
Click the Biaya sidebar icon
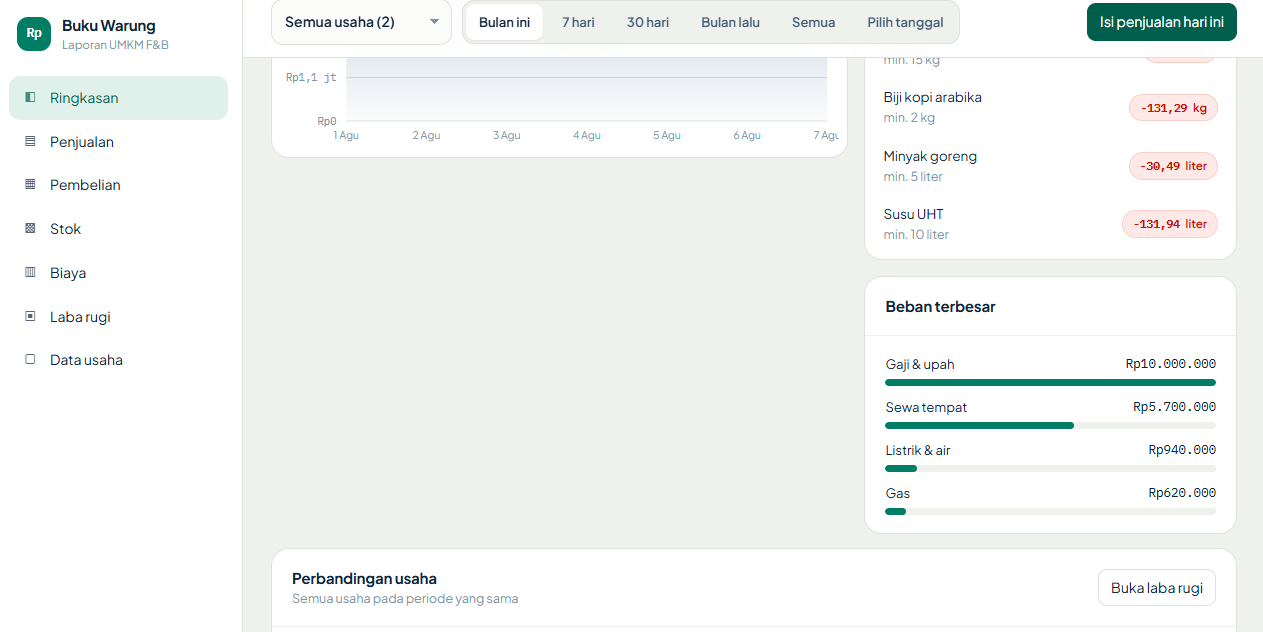[x=30, y=273]
